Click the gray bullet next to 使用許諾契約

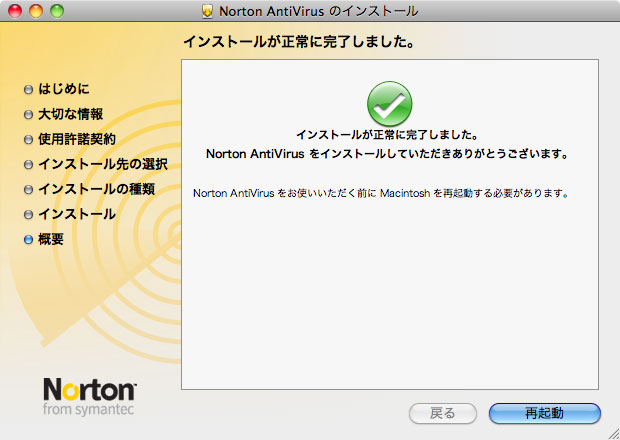pyautogui.click(x=28, y=140)
